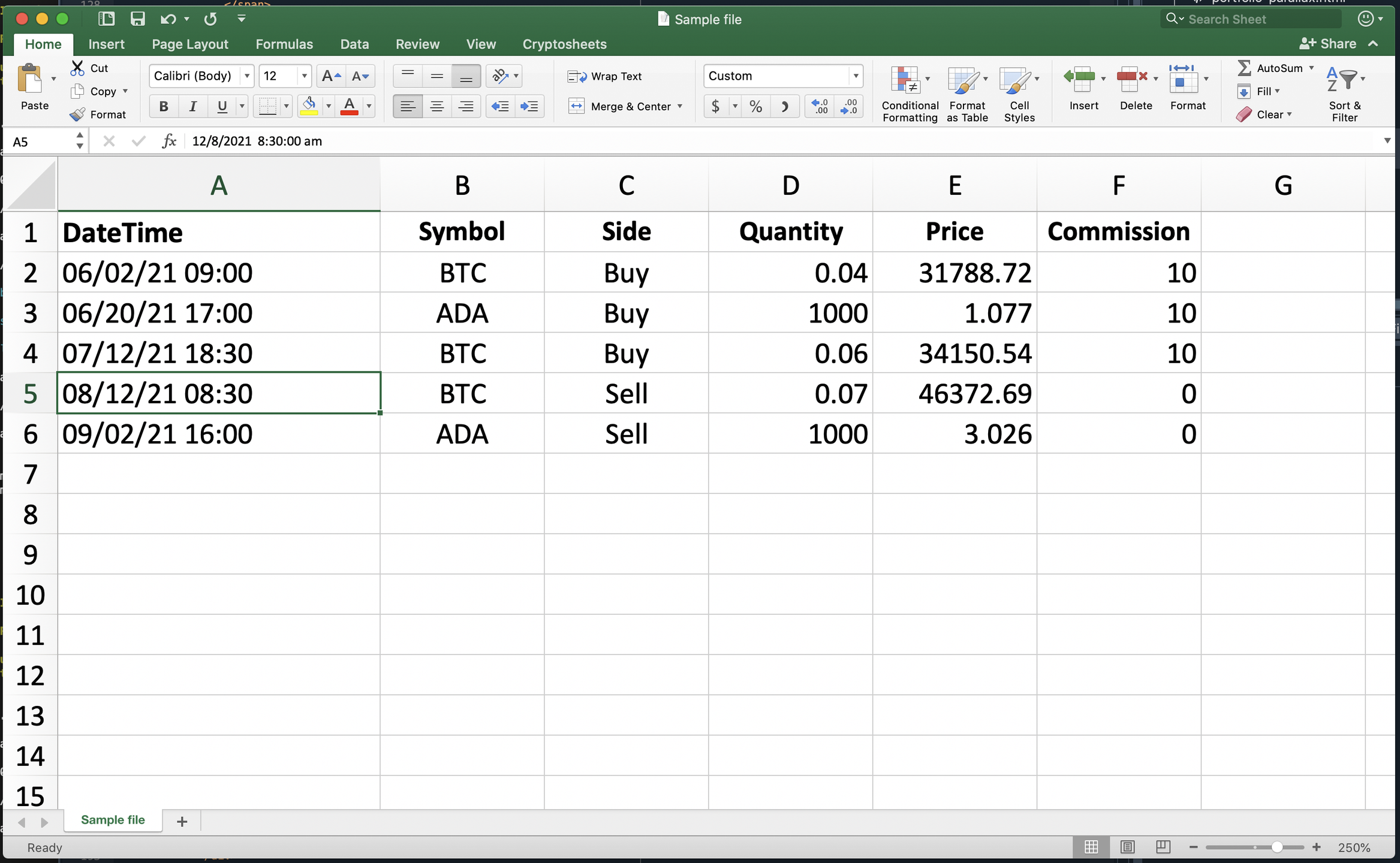Add a new sheet with plus button
The image size is (1400, 863).
(x=182, y=820)
